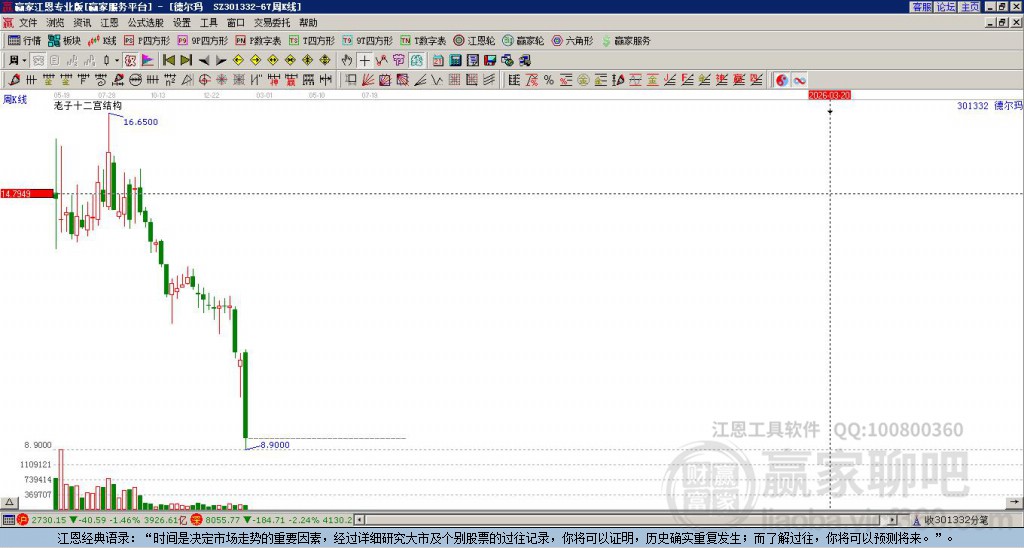Click the circled 金 golden ratio icon

pyautogui.click(x=583, y=80)
